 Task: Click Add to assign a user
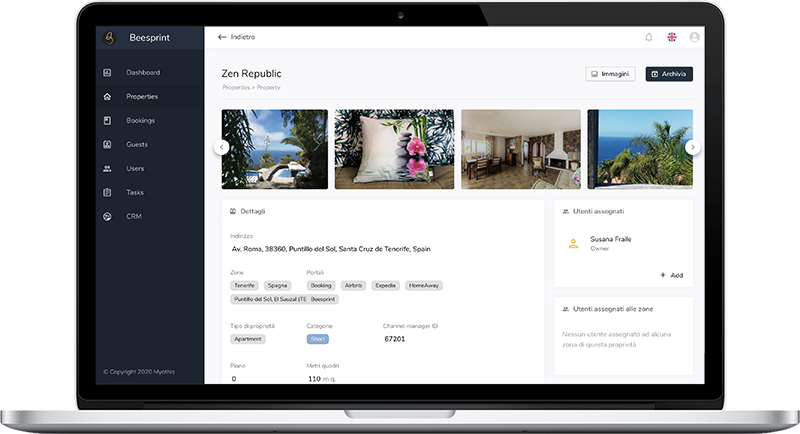click(x=672, y=275)
